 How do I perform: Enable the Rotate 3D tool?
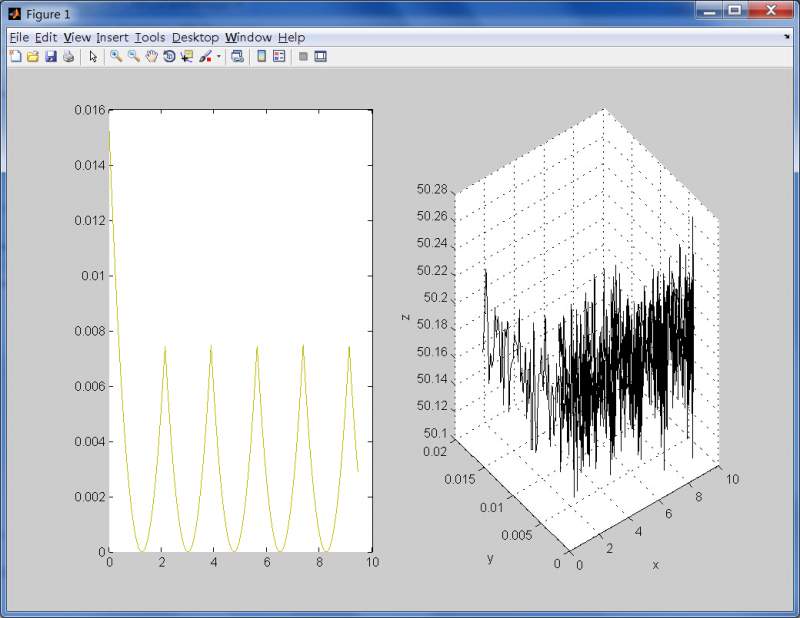coord(170,57)
